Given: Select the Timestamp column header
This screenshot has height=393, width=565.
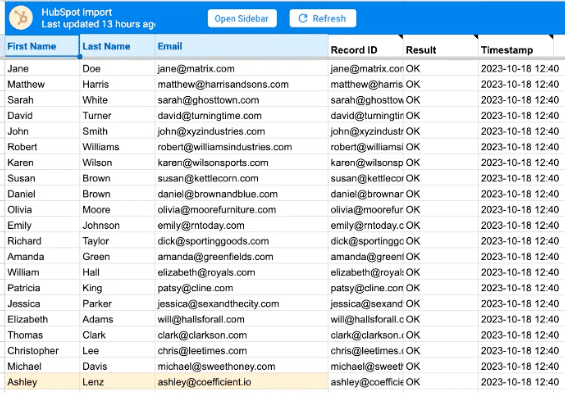Looking at the screenshot, I should pos(516,46).
